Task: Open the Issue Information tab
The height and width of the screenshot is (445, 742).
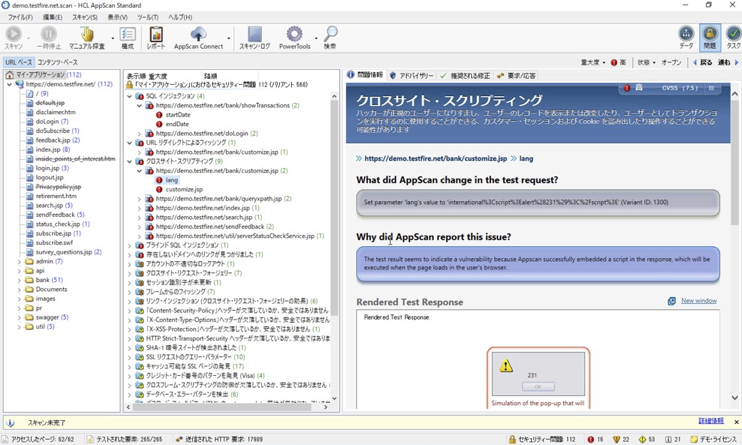Action: (365, 75)
